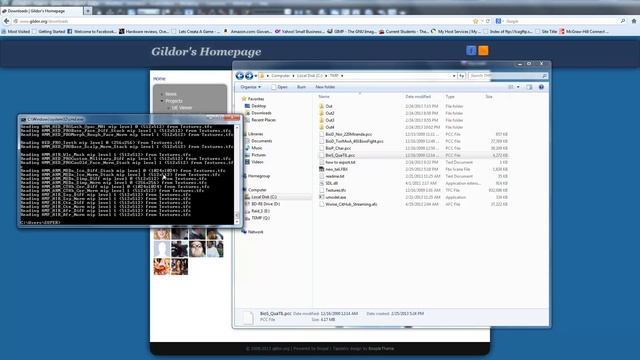Open Recent Places in sidebar
The image size is (640, 360).
pyautogui.click(x=263, y=120)
